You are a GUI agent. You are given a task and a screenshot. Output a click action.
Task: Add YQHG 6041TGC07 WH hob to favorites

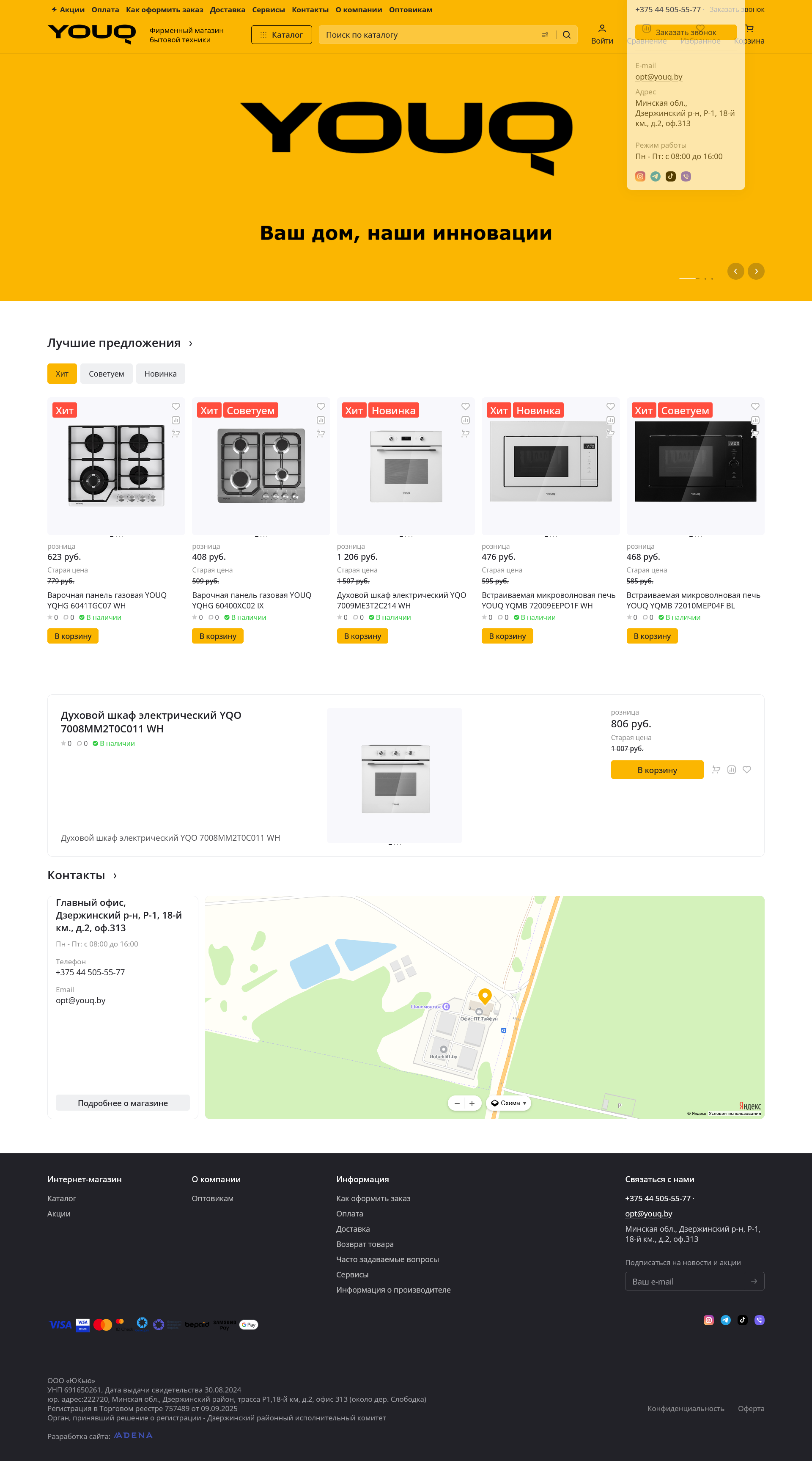(x=176, y=406)
